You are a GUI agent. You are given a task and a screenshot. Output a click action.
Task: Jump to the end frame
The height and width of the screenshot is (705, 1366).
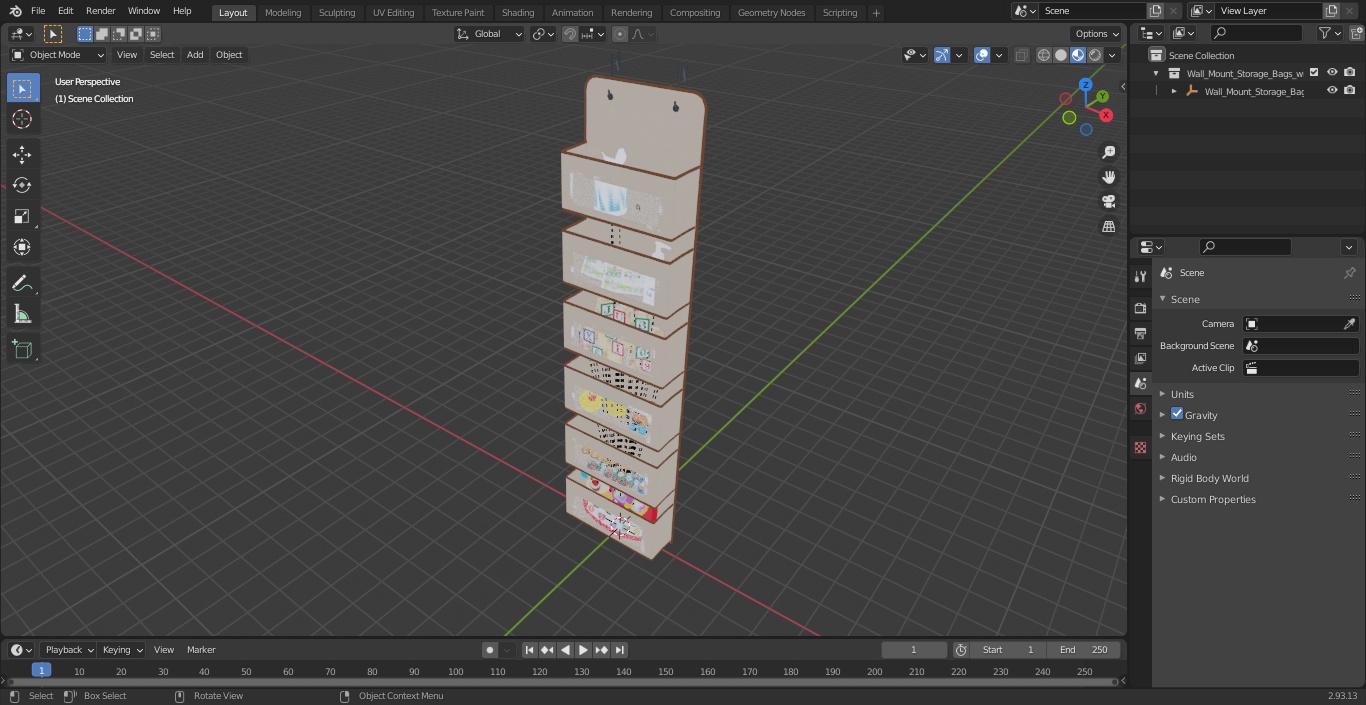click(x=619, y=650)
